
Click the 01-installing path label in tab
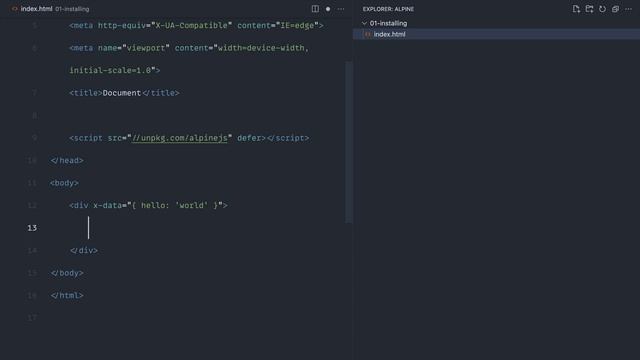(72, 9)
